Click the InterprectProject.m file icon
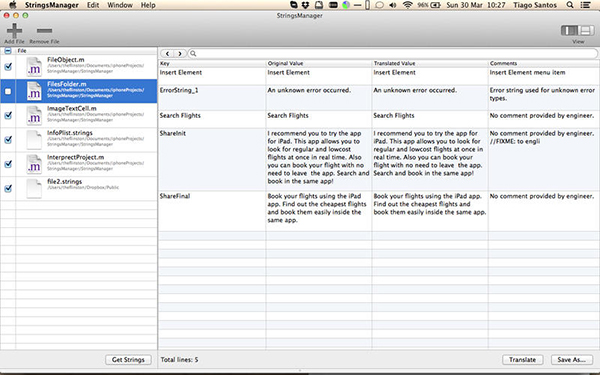600x375 pixels. pyautogui.click(x=34, y=164)
